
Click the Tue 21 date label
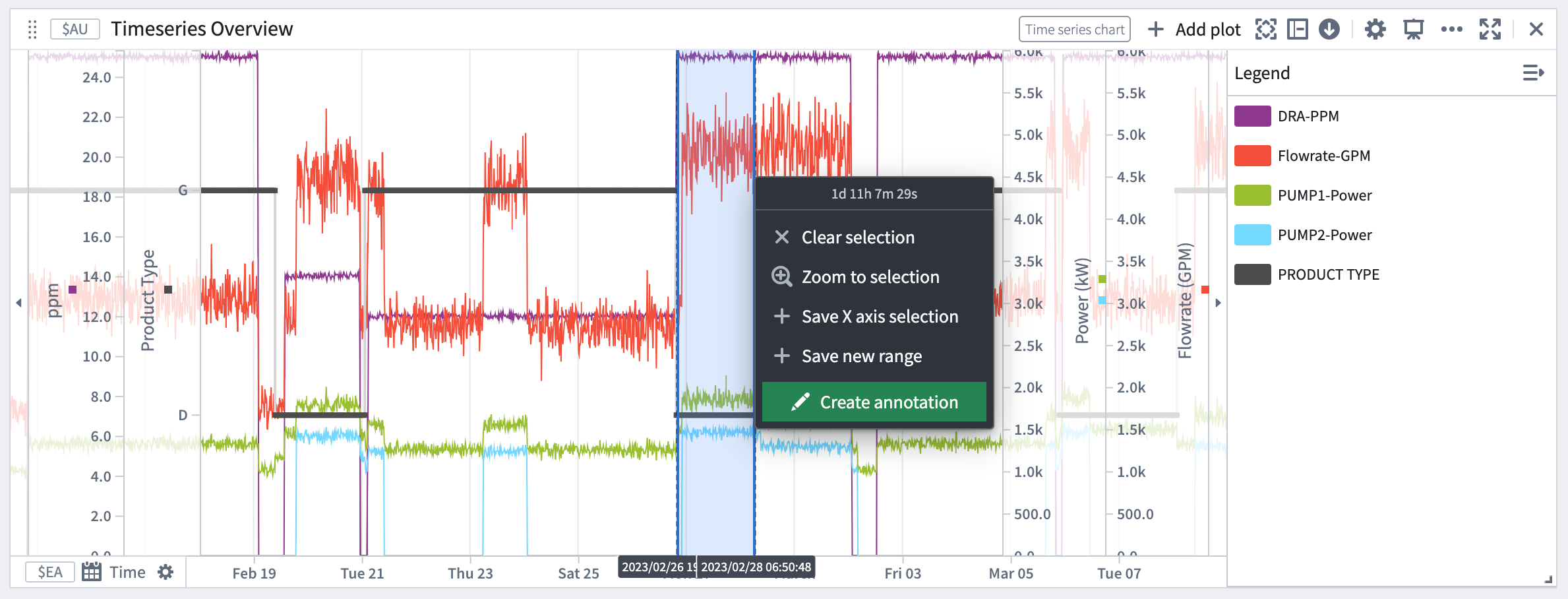362,573
